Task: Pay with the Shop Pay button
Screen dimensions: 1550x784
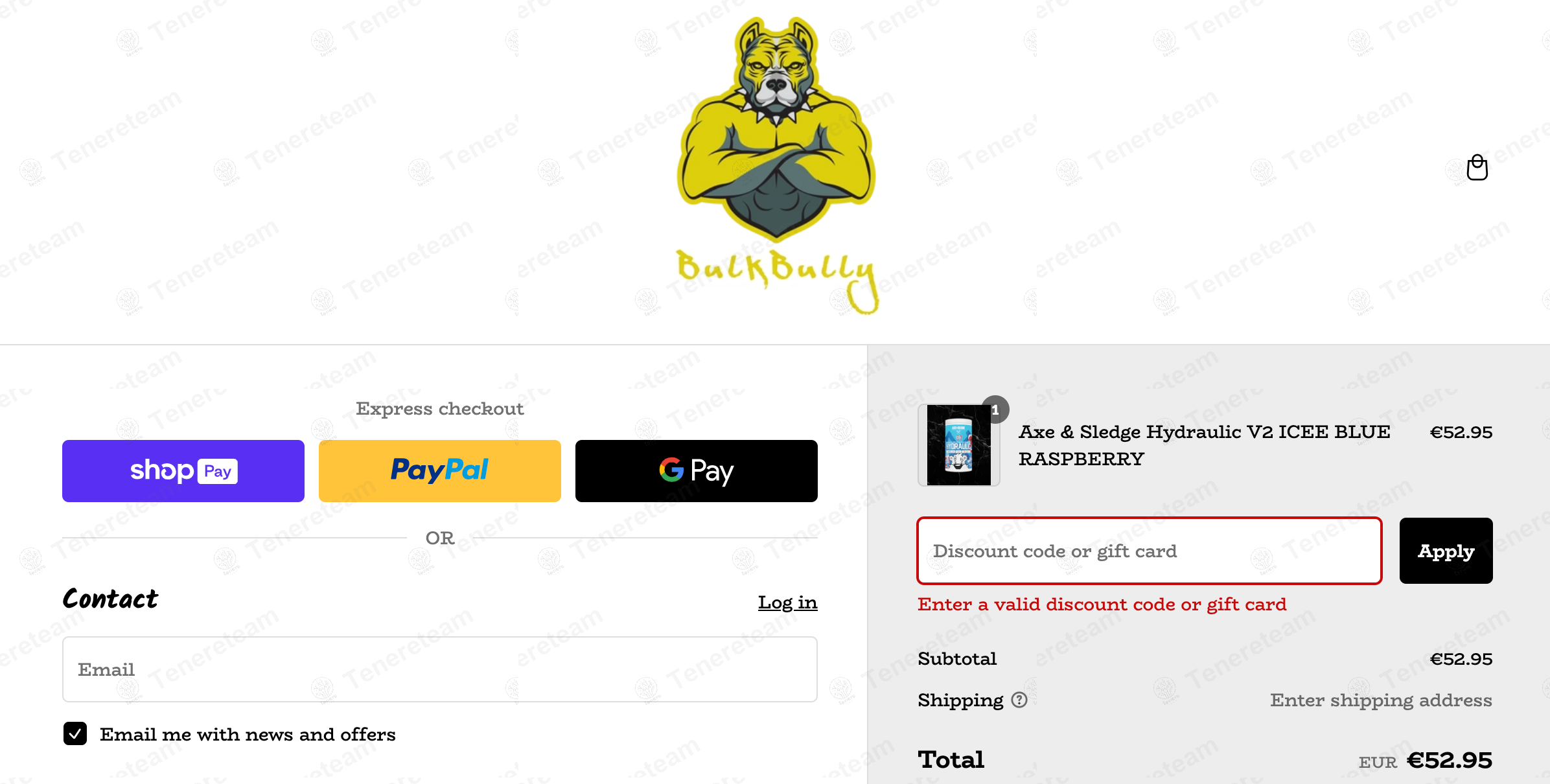Action: pyautogui.click(x=183, y=471)
